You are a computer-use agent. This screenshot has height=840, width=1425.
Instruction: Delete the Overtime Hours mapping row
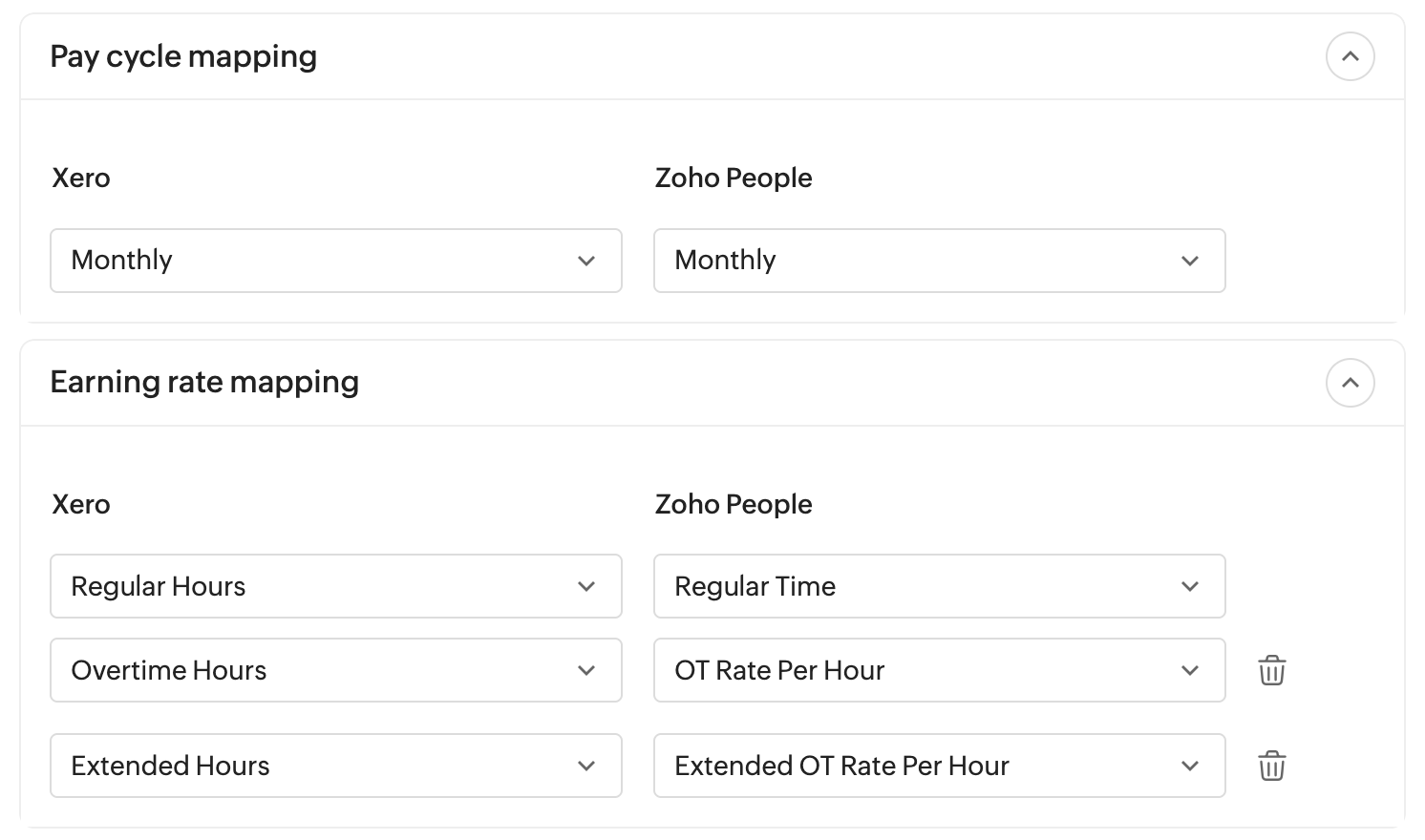[x=1271, y=670]
